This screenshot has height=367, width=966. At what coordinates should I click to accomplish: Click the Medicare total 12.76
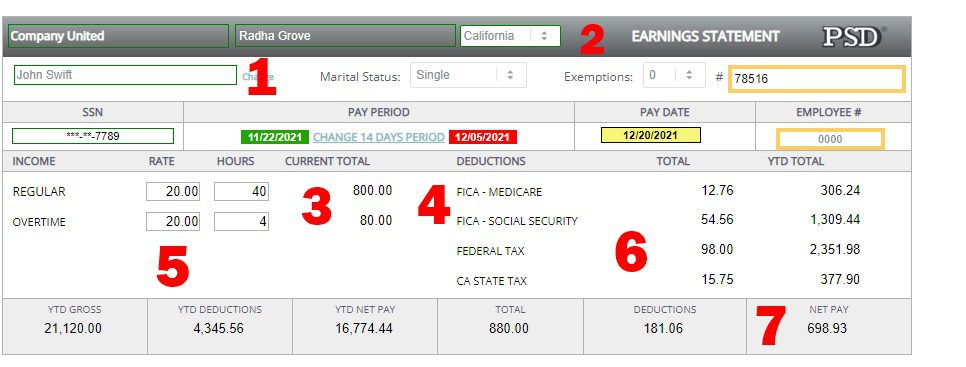pyautogui.click(x=717, y=190)
